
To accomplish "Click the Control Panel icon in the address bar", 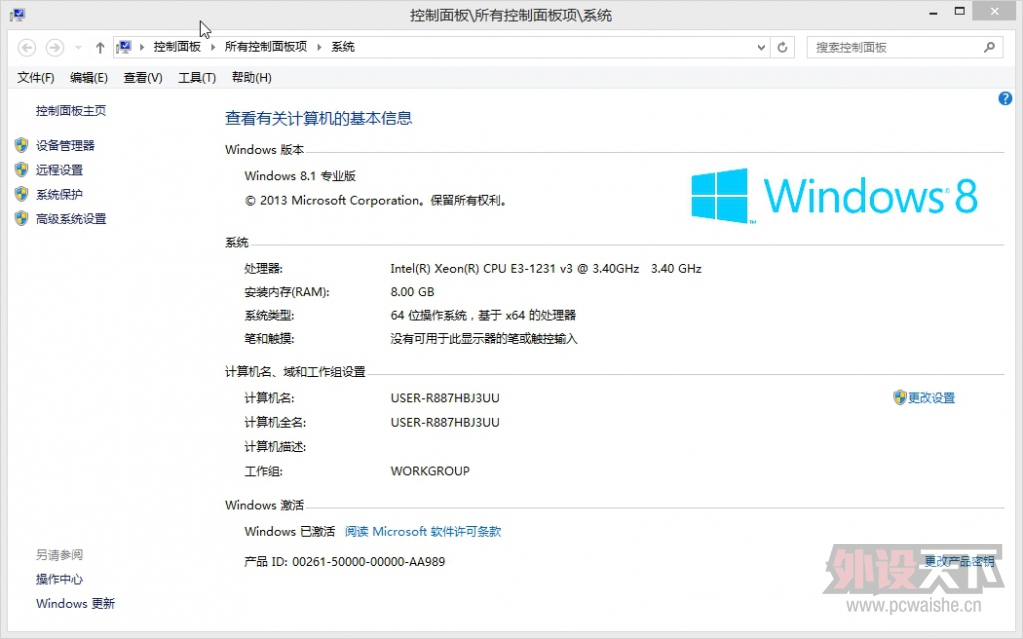I will pos(125,46).
